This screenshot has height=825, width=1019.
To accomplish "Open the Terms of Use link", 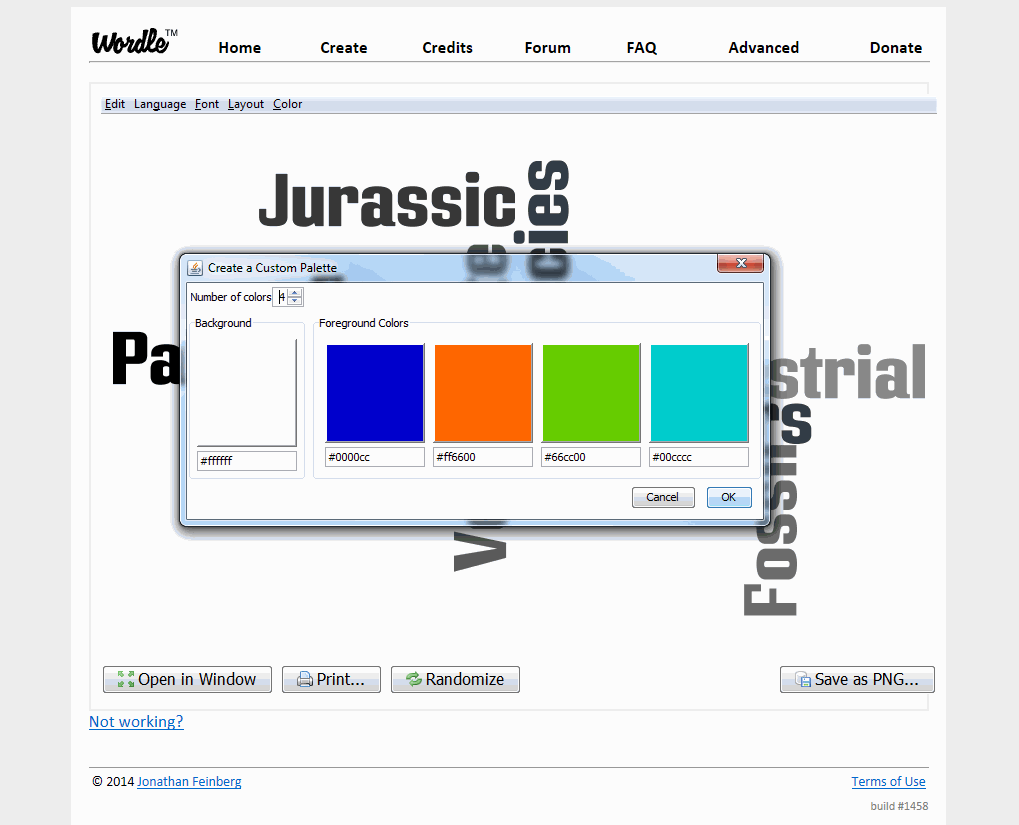I will click(x=888, y=781).
